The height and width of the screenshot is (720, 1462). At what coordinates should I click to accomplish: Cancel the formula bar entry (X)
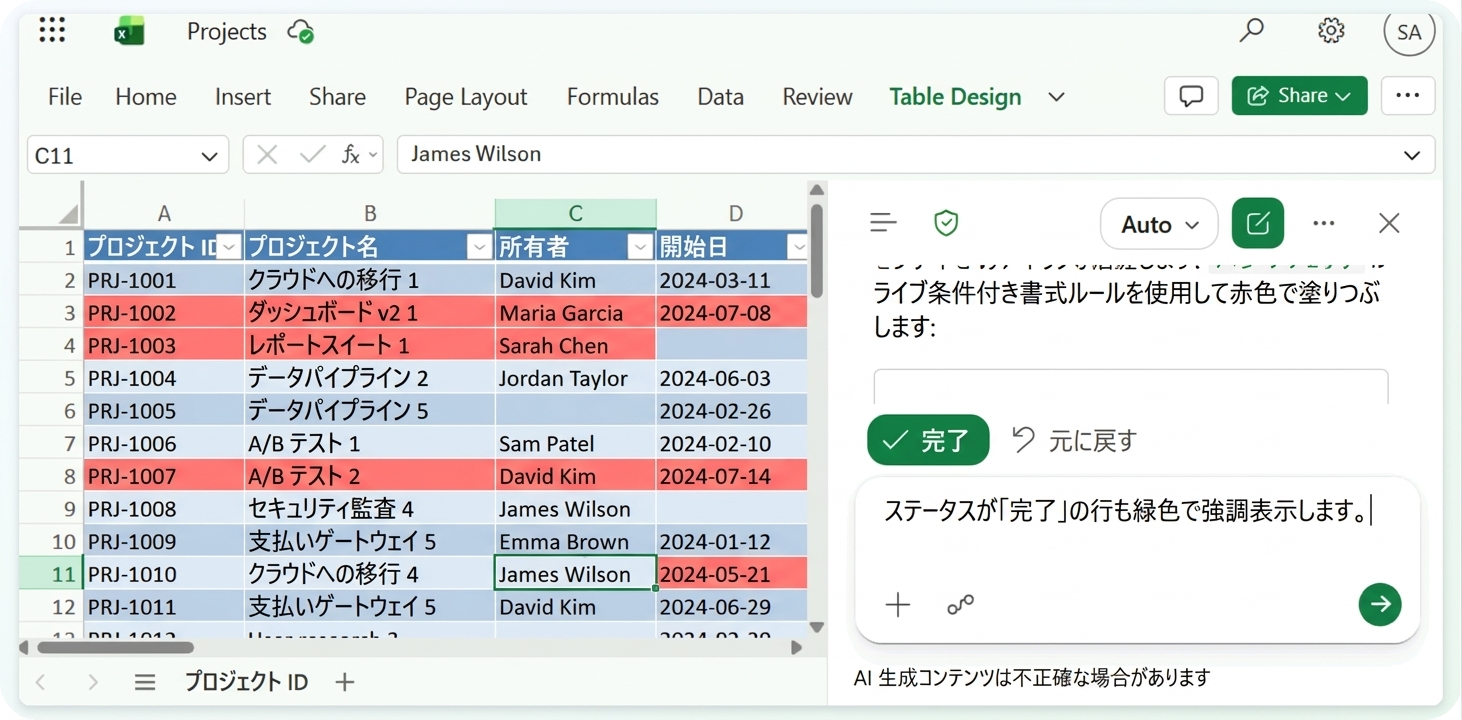tap(267, 155)
